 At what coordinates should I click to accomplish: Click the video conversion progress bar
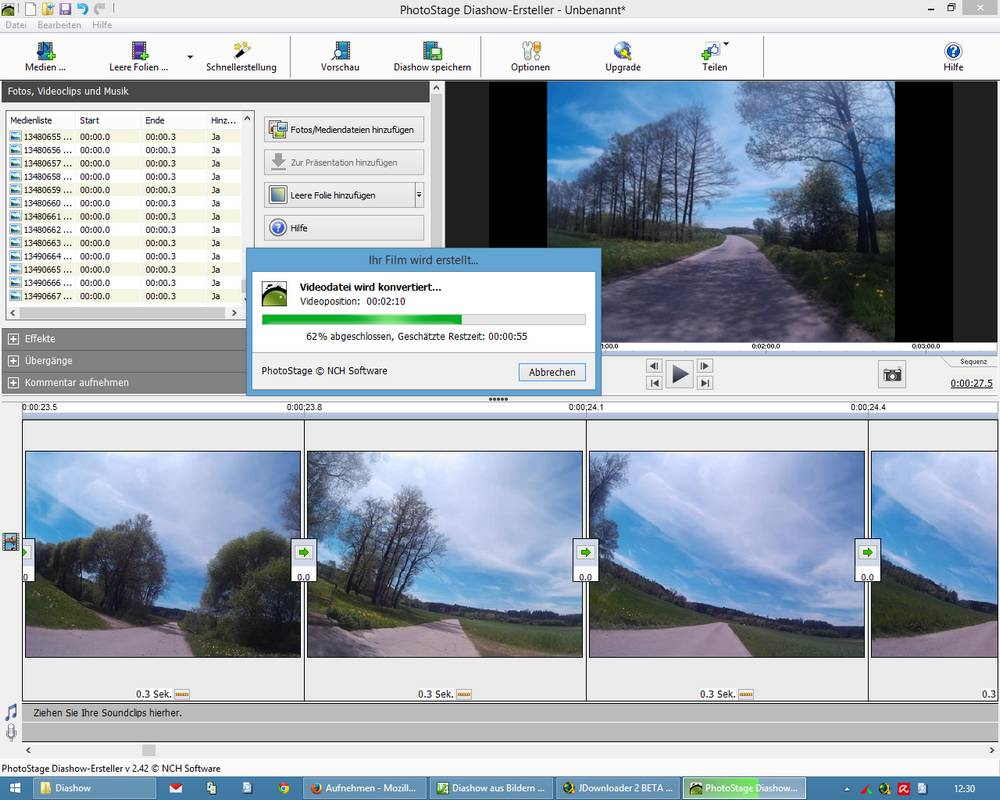click(423, 320)
